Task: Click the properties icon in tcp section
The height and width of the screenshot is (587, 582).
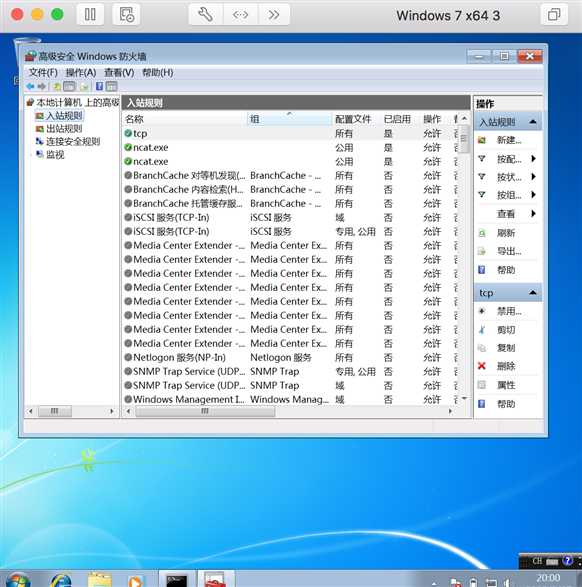Action: [x=482, y=385]
